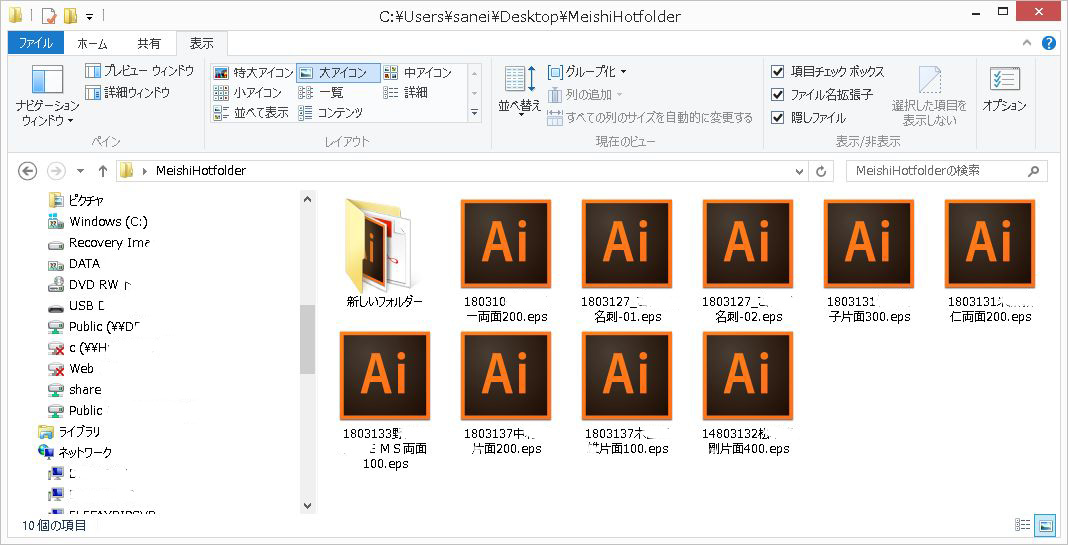The width and height of the screenshot is (1068, 545).
Task: Select the share network drive
Action: click(75, 390)
